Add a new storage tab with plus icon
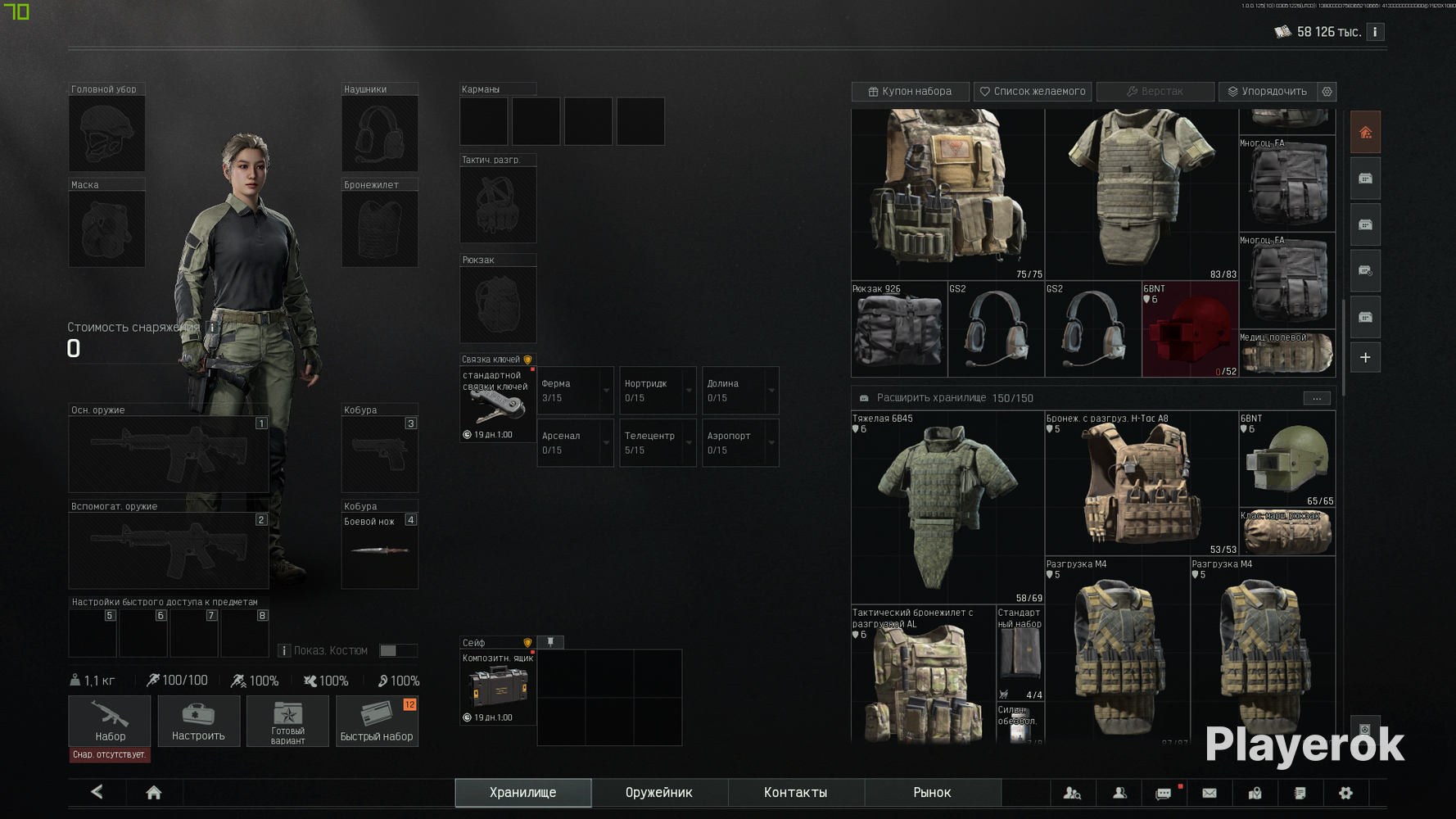 click(1365, 358)
